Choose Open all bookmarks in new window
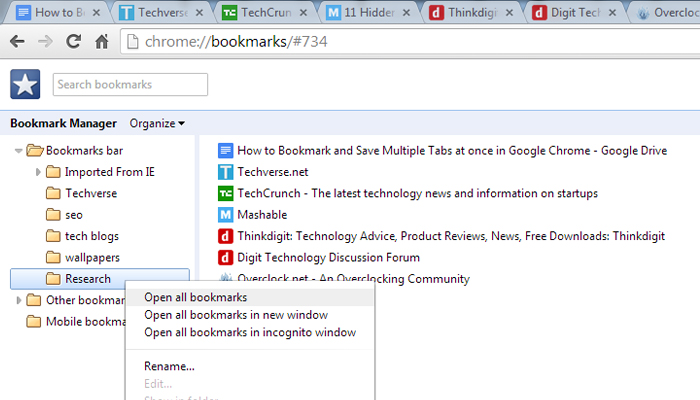The width and height of the screenshot is (700, 400). pos(250,315)
